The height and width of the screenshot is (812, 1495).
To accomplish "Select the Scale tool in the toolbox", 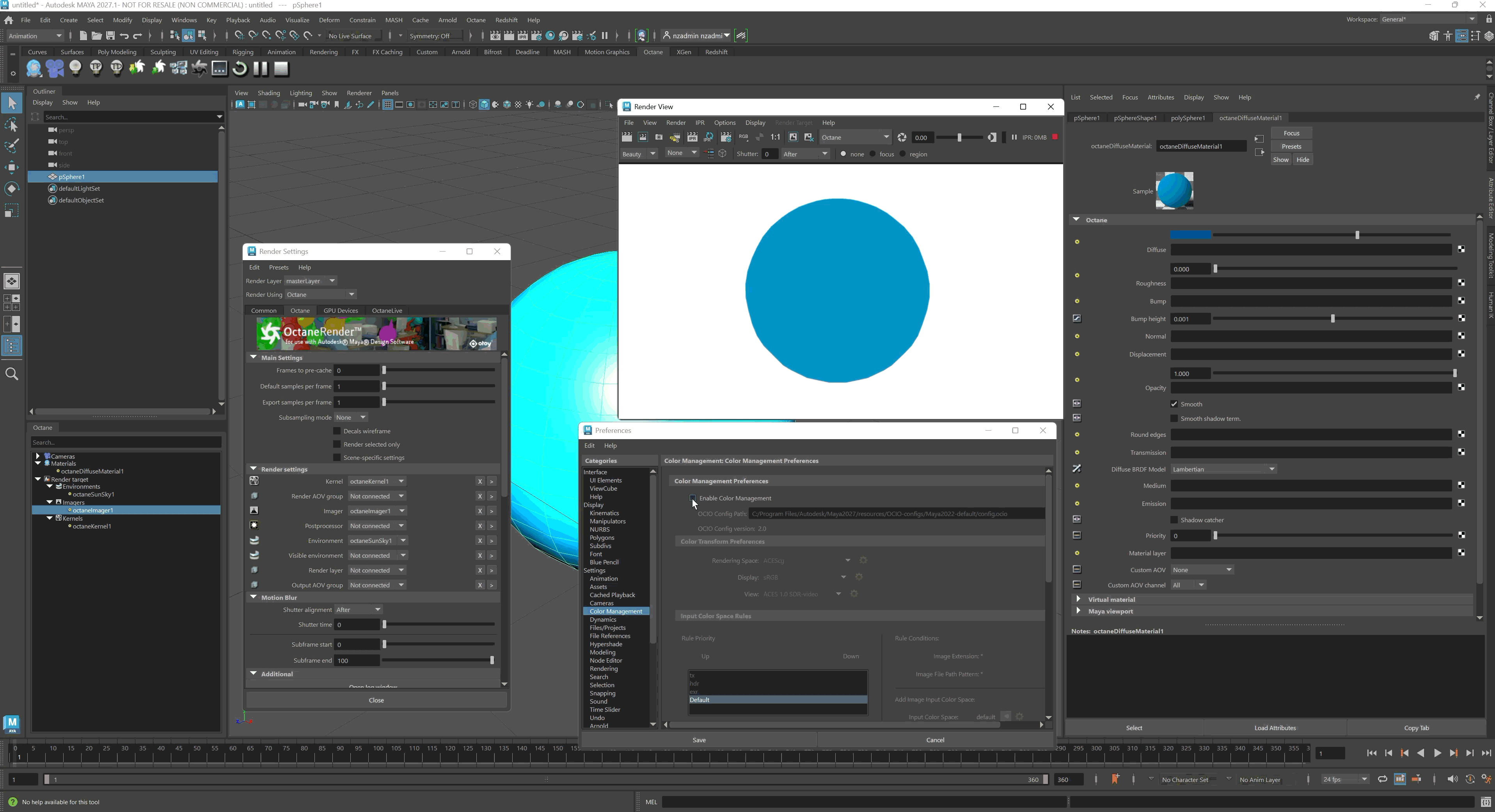I will click(x=12, y=210).
